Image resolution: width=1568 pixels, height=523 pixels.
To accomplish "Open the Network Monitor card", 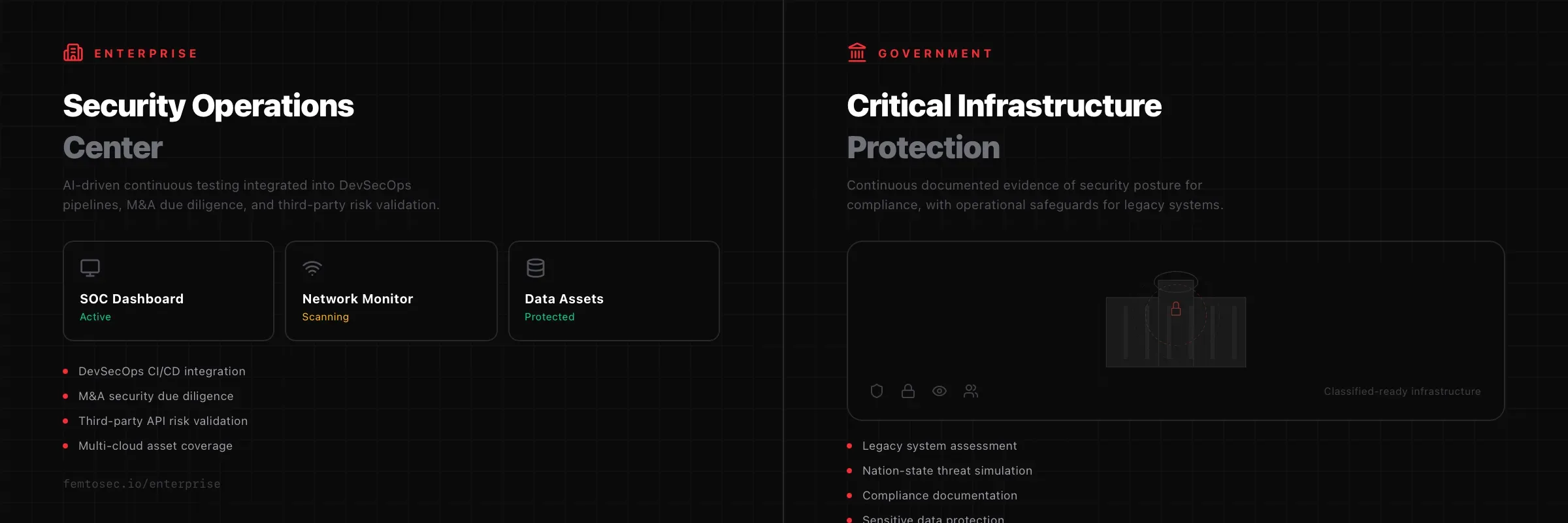I will (x=391, y=291).
